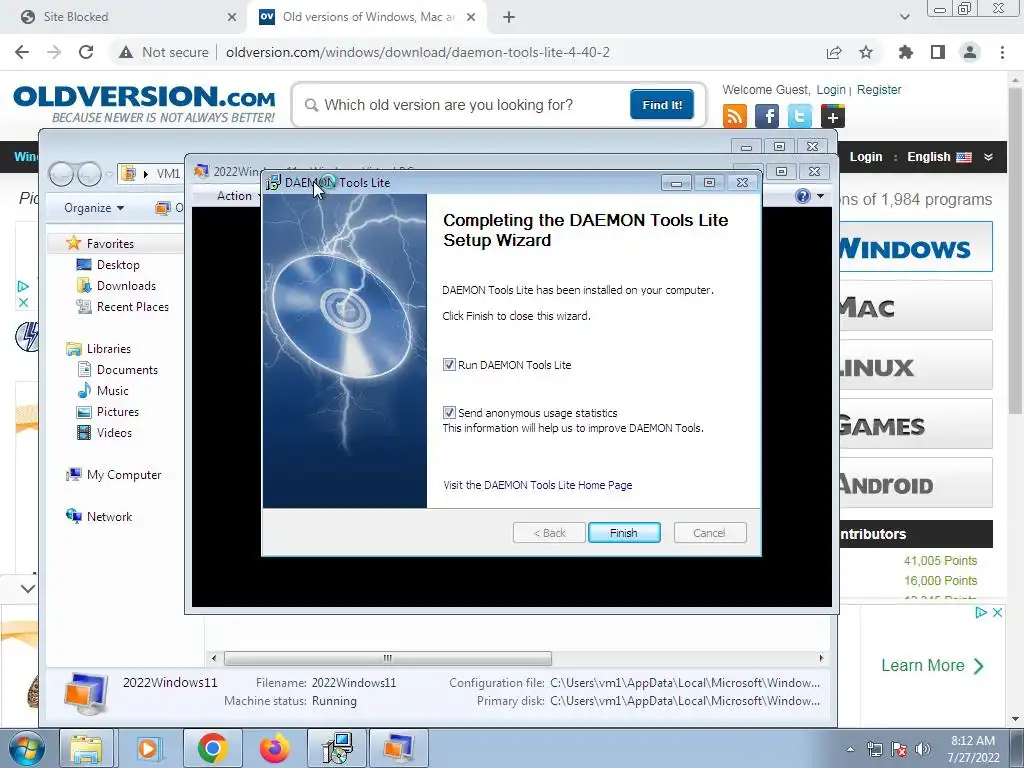Click the Explorer horizontal scrollbar thumb

[388, 658]
